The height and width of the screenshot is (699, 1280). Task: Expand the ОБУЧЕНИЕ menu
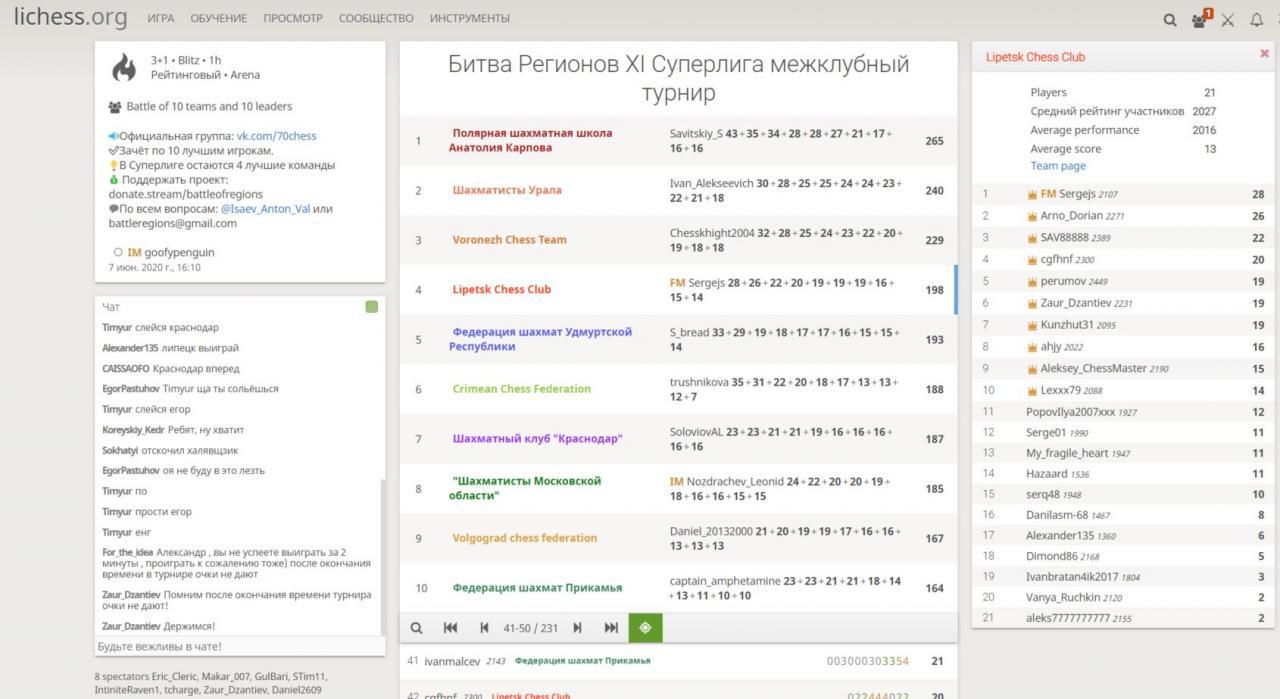[219, 18]
